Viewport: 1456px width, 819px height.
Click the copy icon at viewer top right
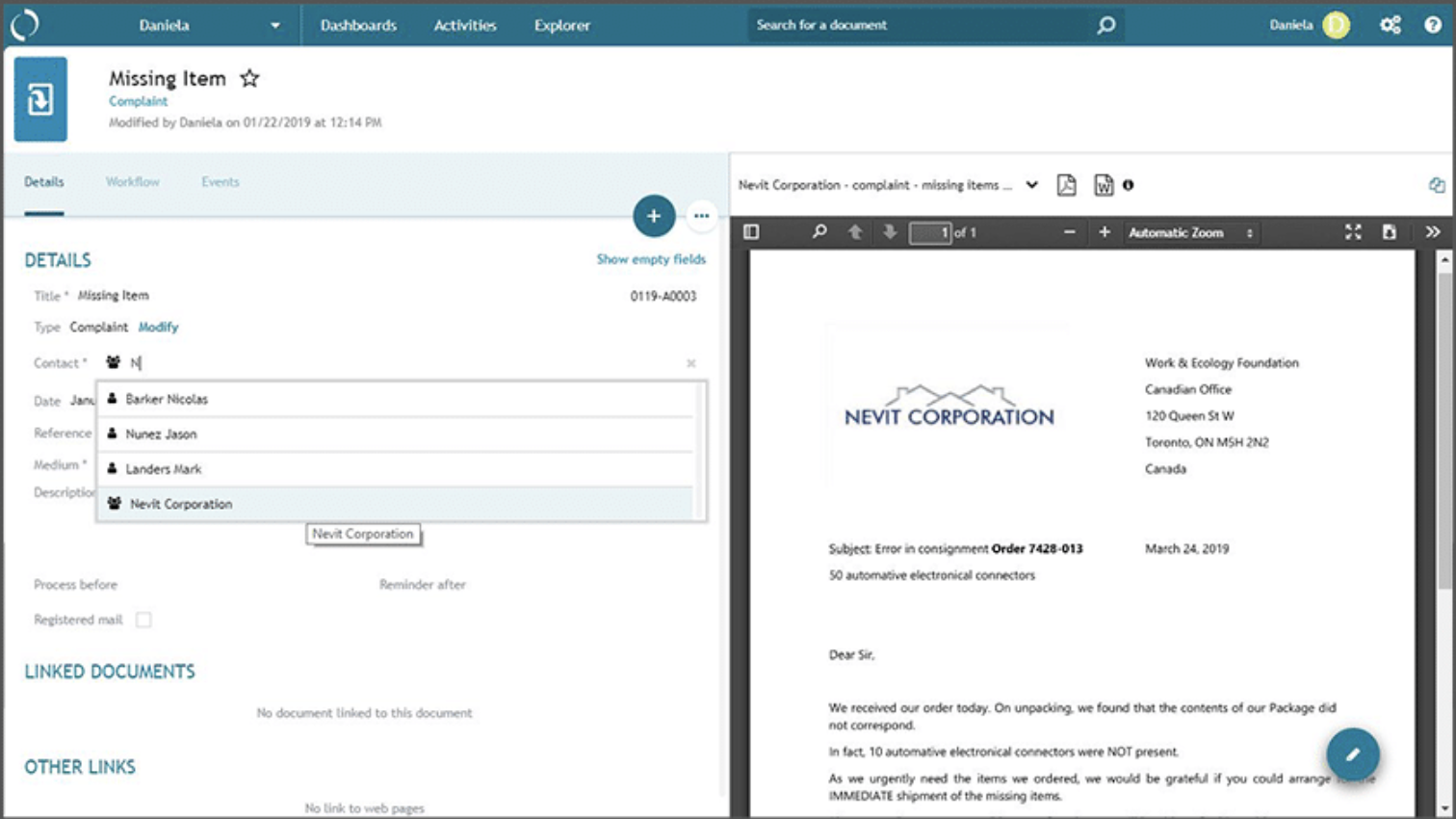tap(1437, 185)
